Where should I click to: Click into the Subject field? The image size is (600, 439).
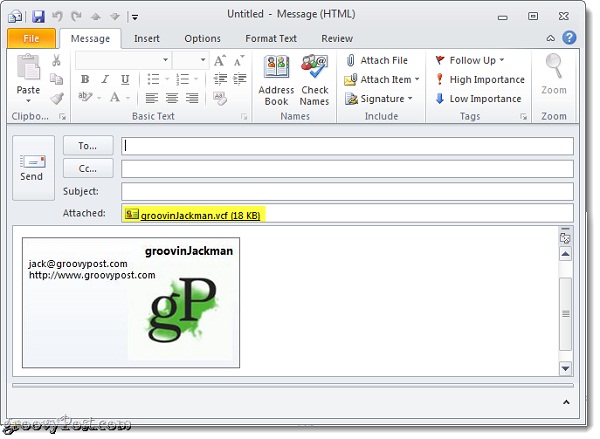(x=347, y=191)
